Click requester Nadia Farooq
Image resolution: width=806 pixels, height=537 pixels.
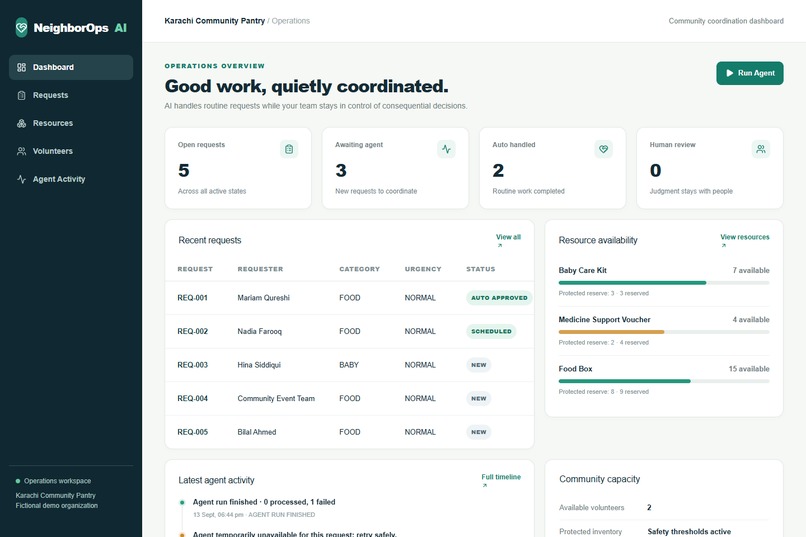coord(260,331)
